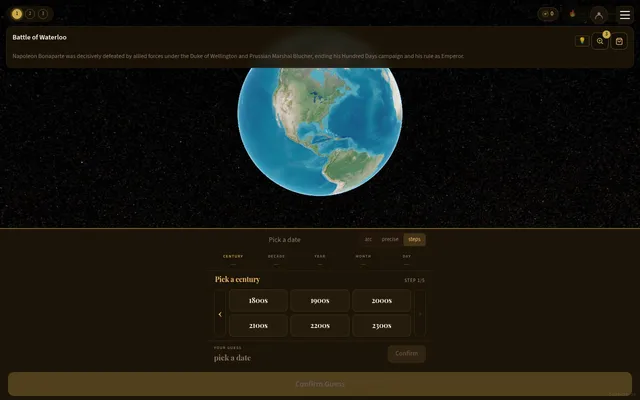Click the flame streak icon
640x400 pixels.
click(573, 14)
